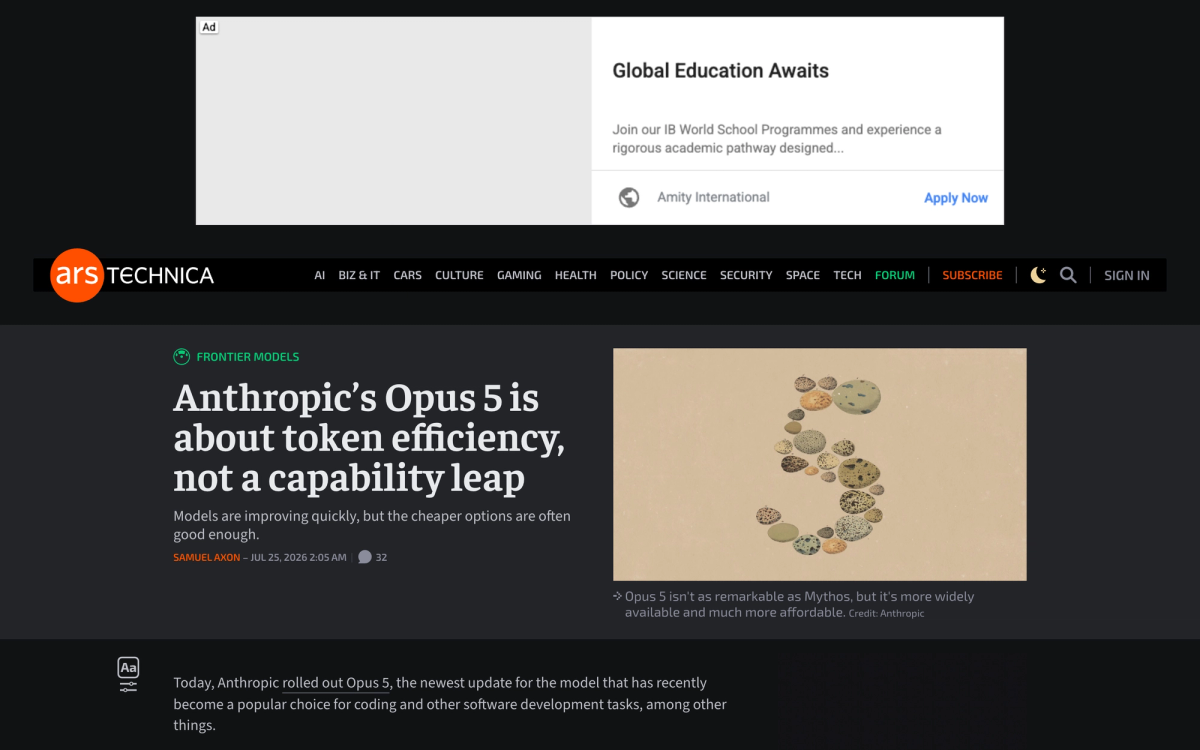Open the CULTURE section
Screen dimensions: 1200x750
click(459, 275)
